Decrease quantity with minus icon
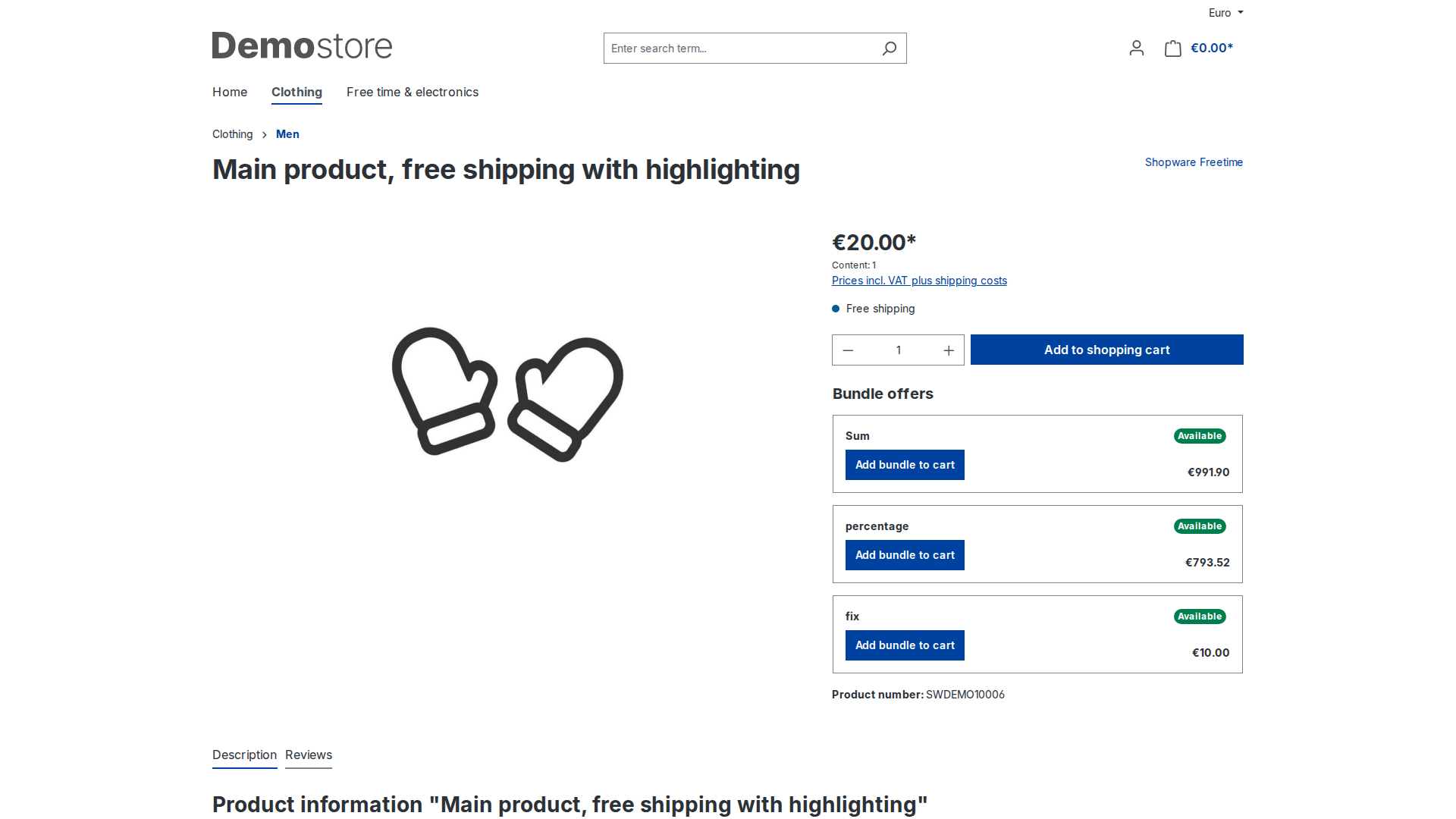The height and width of the screenshot is (819, 1456). [849, 350]
